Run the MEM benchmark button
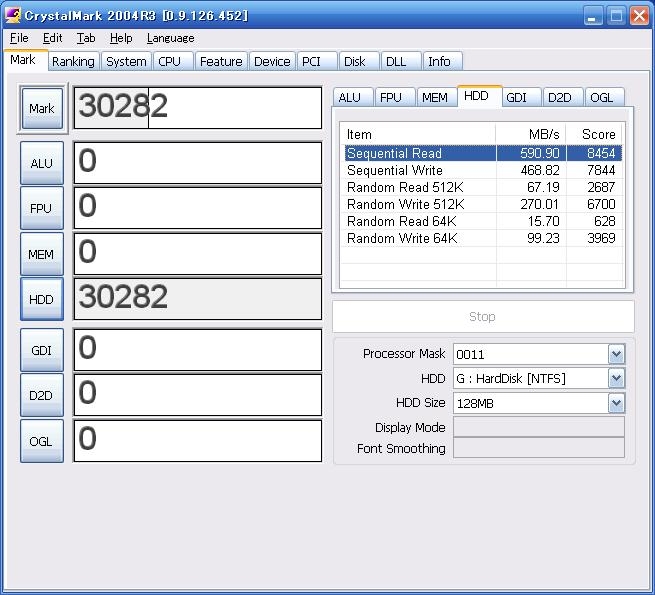Image resolution: width=655 pixels, height=595 pixels. pyautogui.click(x=42, y=254)
